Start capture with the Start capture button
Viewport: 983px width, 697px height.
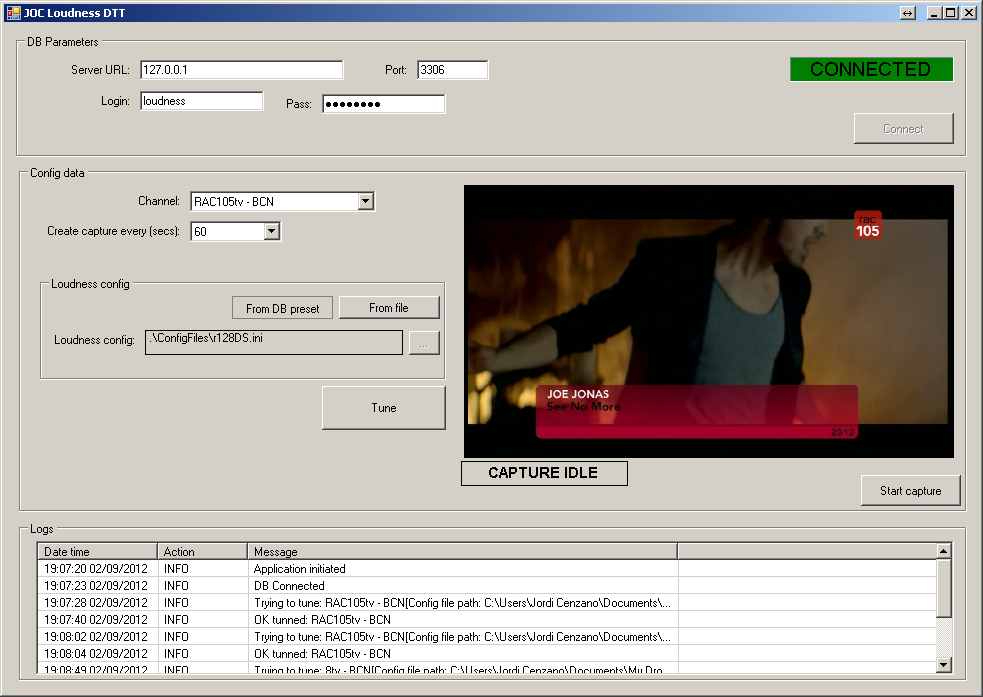[910, 491]
